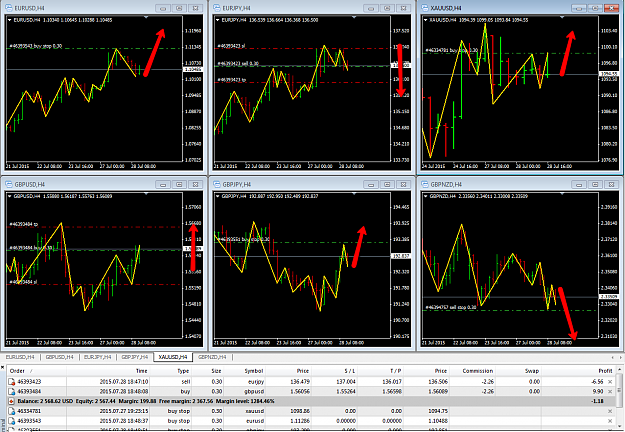Sort orders by the Order column header
Image resolution: width=625 pixels, height=432 pixels.
point(37,371)
